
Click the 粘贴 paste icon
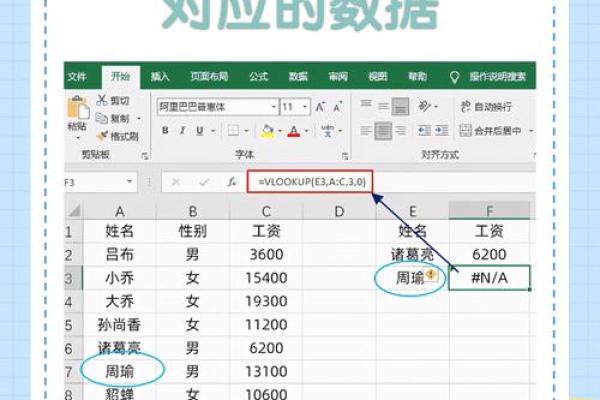(x=78, y=108)
